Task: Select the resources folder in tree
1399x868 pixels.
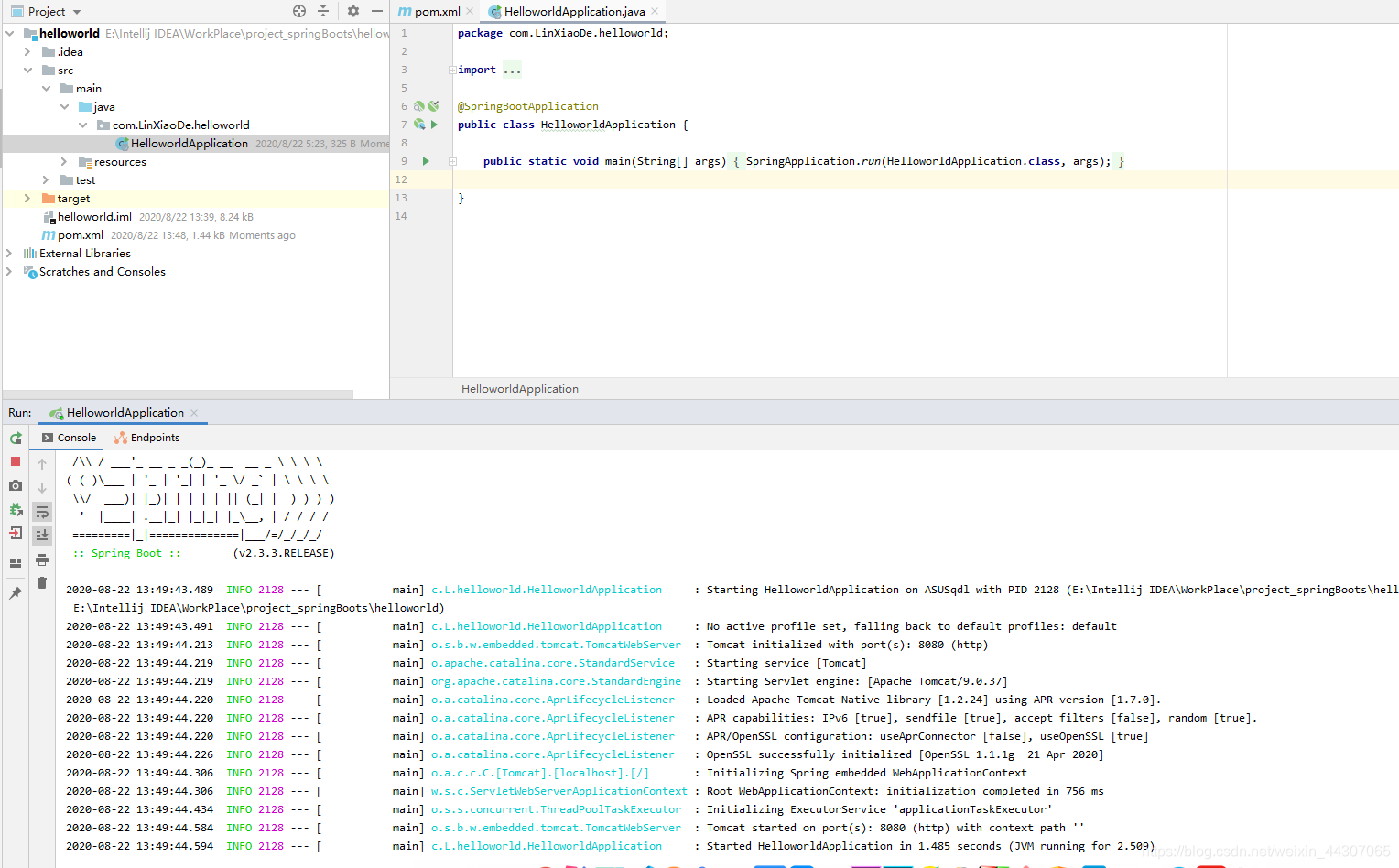Action: pos(120,161)
